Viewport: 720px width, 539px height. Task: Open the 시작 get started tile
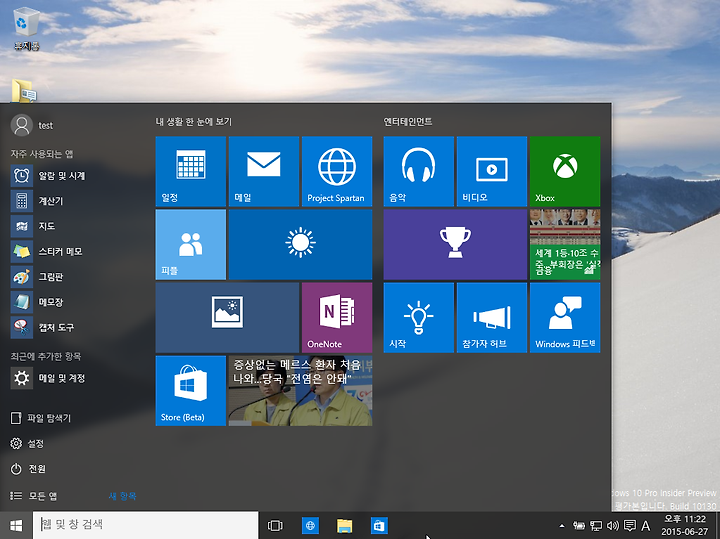pos(418,317)
